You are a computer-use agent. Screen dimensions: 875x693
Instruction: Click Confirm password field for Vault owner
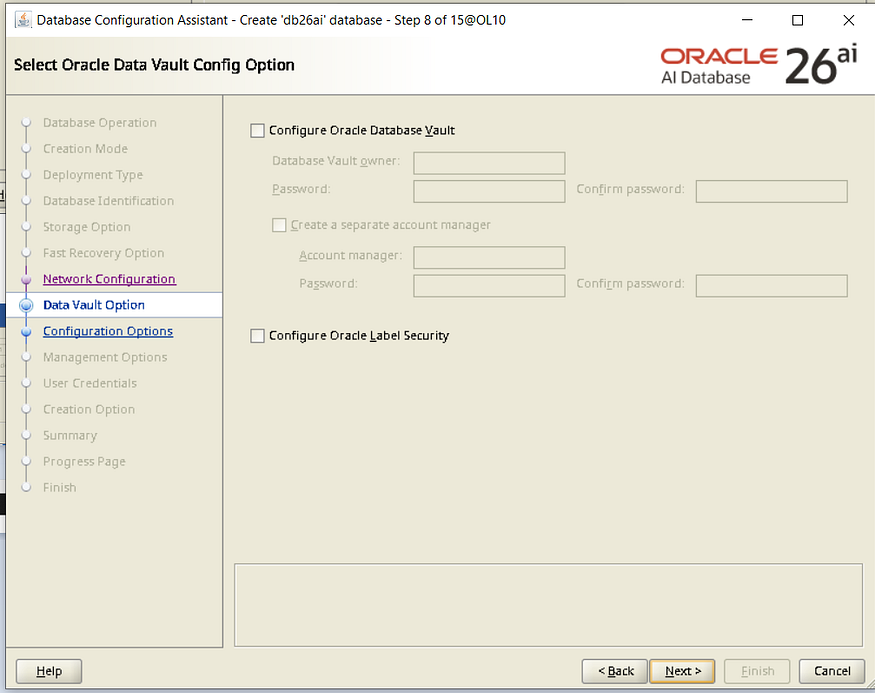tap(771, 191)
